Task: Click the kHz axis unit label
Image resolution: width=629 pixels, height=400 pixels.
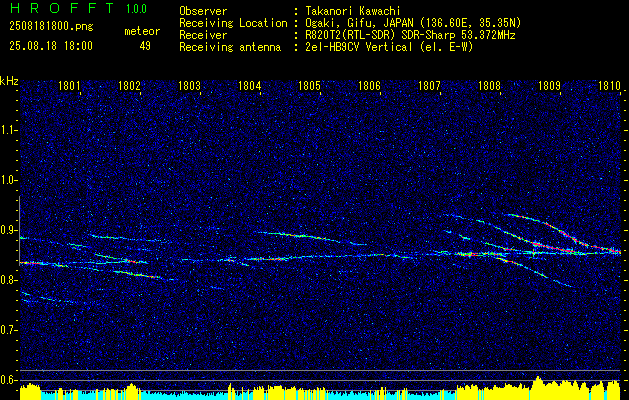Action: 9,81
